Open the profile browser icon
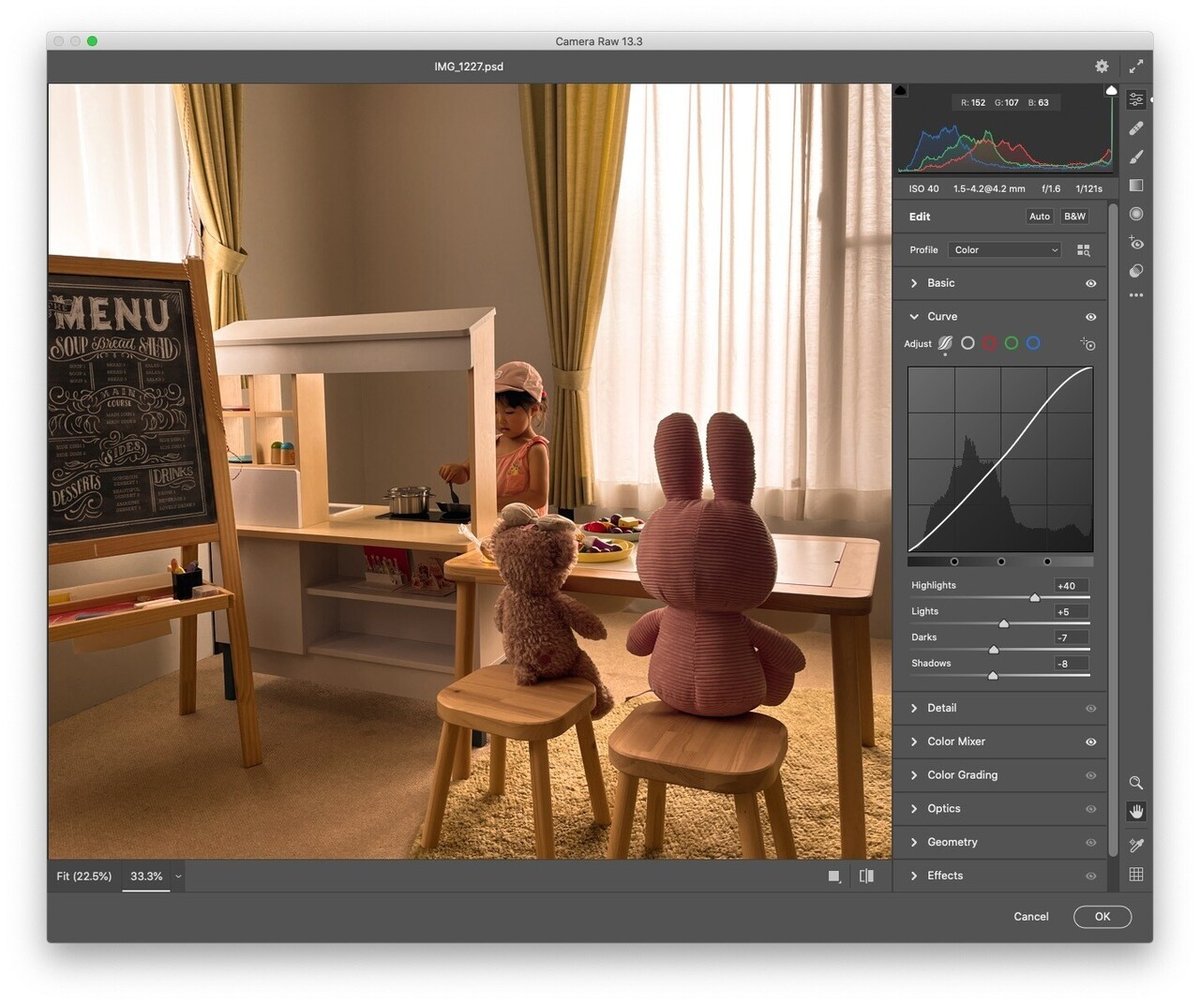Image resolution: width=1200 pixels, height=1005 pixels. click(1083, 250)
